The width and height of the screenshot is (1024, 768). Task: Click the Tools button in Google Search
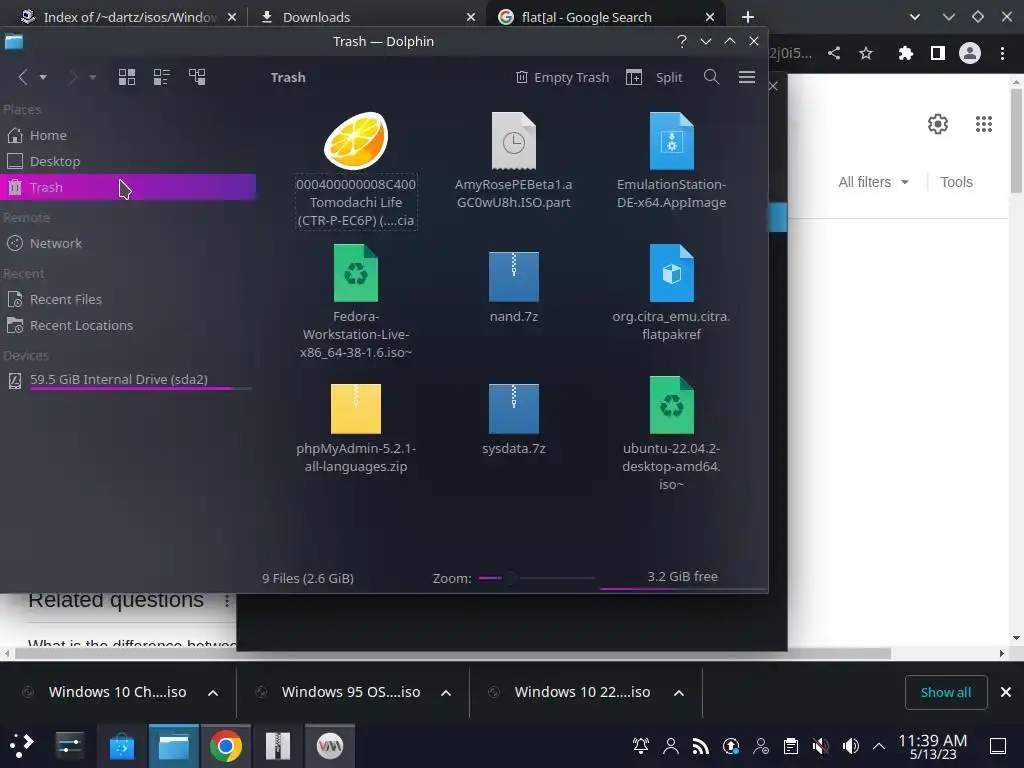pyautogui.click(x=956, y=182)
